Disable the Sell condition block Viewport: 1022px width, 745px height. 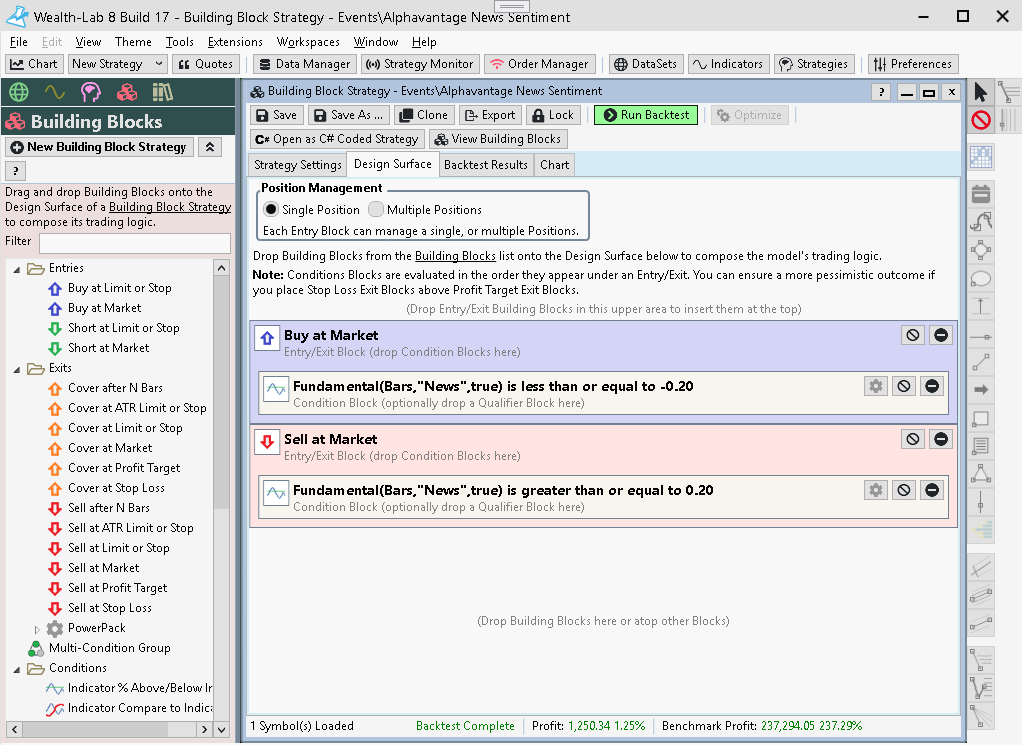(x=904, y=490)
